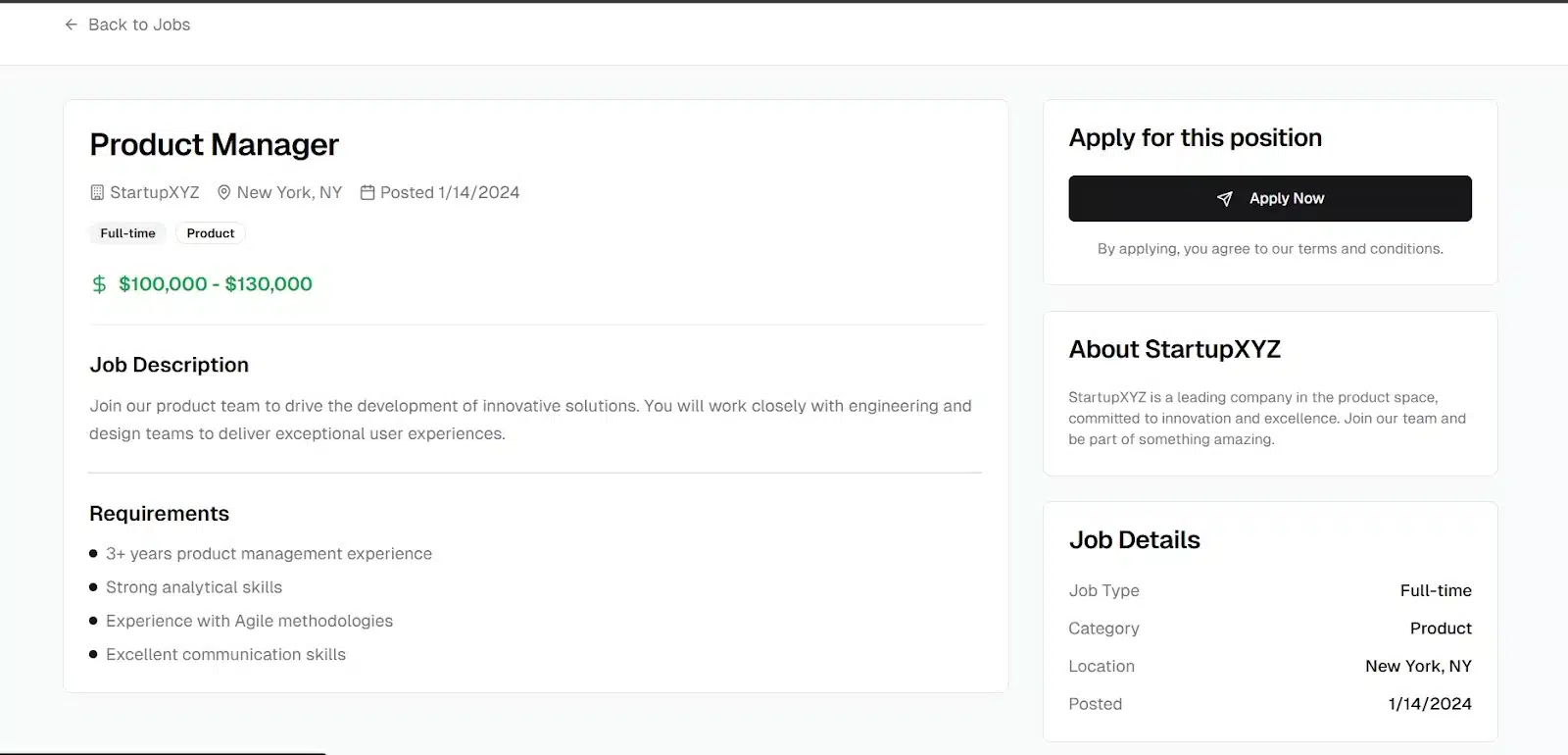Click '3+ years product management experience'

tap(269, 554)
